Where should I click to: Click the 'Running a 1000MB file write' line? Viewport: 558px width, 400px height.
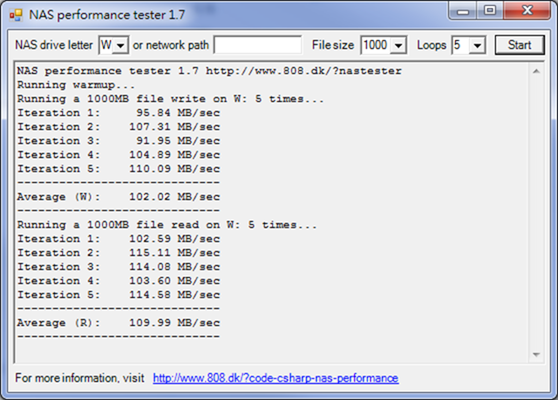tap(171, 99)
